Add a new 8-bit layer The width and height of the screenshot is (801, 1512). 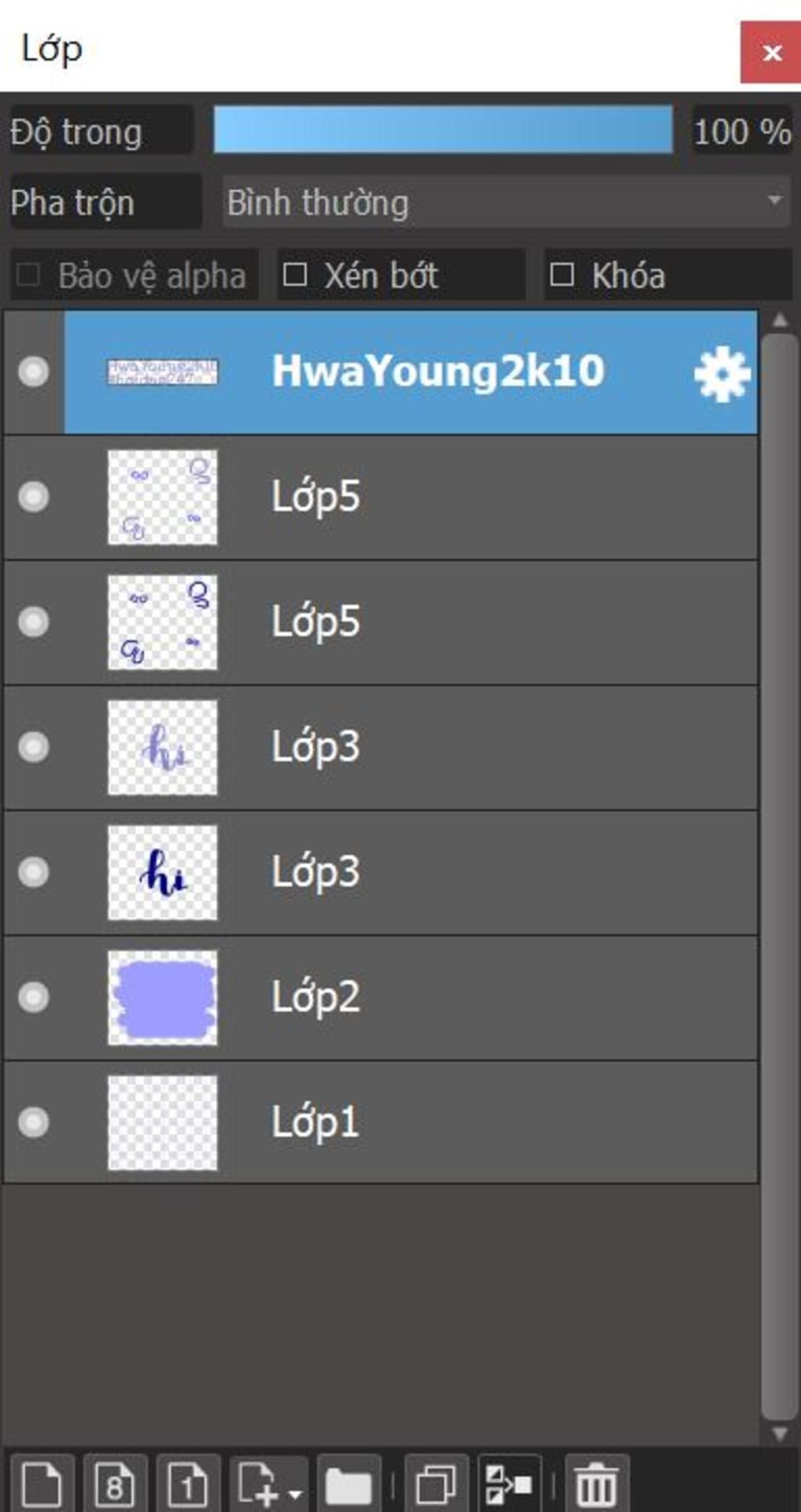(x=115, y=1483)
